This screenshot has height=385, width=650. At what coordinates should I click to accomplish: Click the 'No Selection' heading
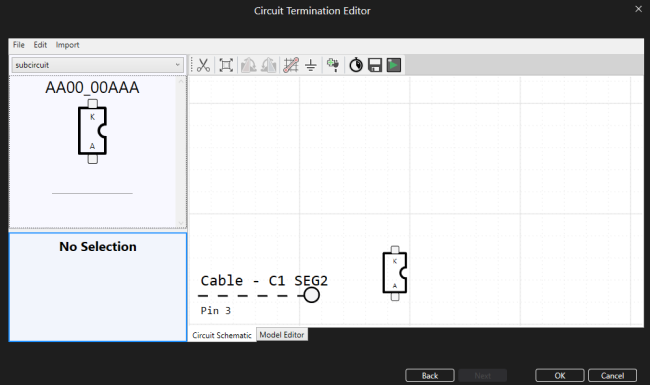(x=98, y=247)
